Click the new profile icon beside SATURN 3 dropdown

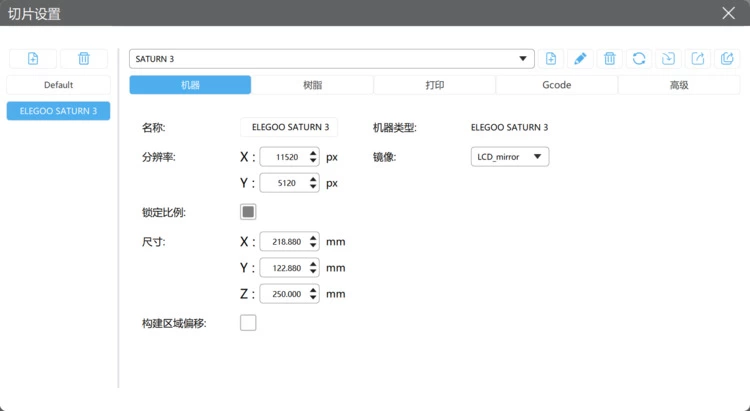tap(551, 59)
